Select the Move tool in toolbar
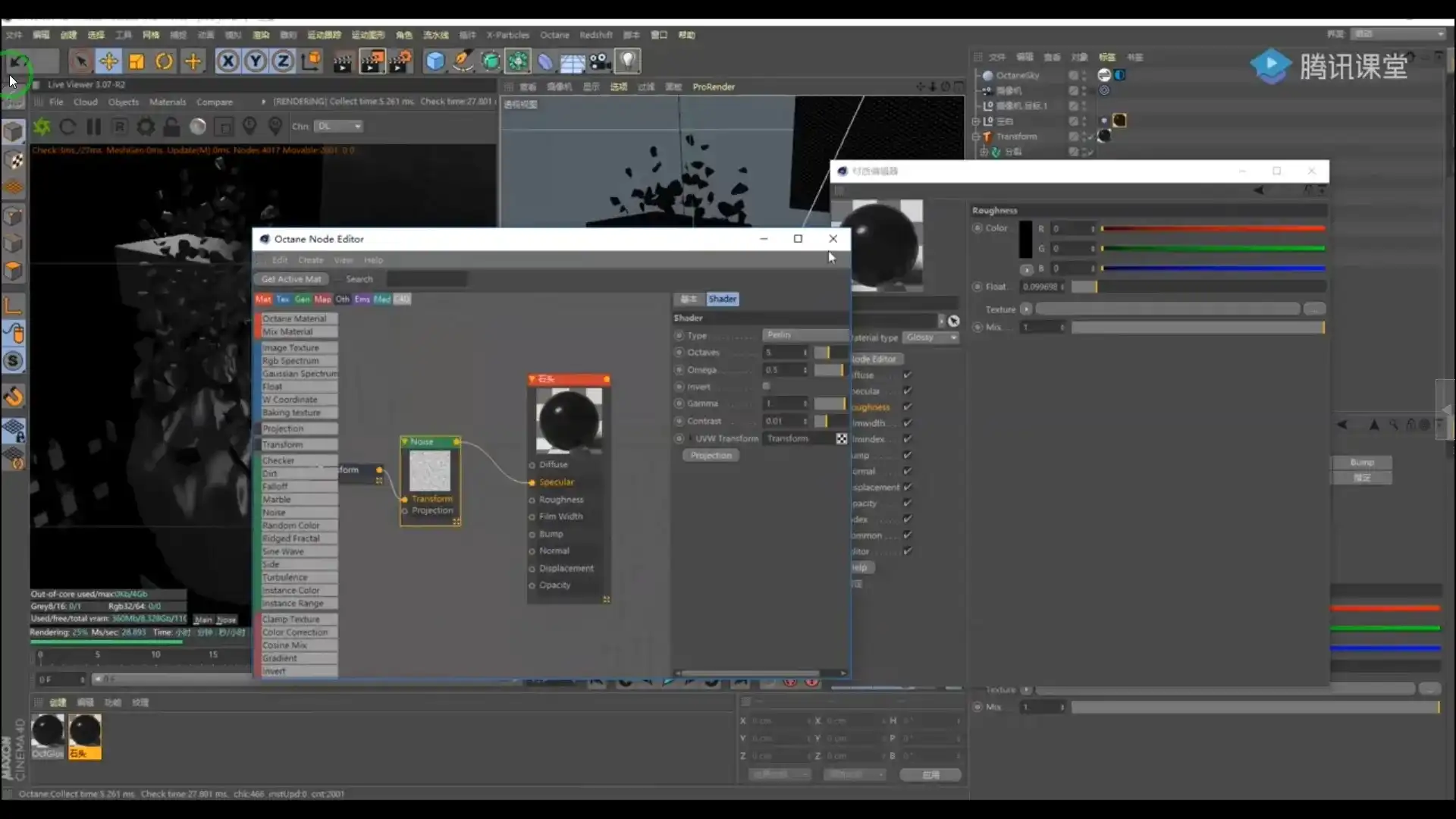Viewport: 1456px width, 819px height. tap(108, 61)
